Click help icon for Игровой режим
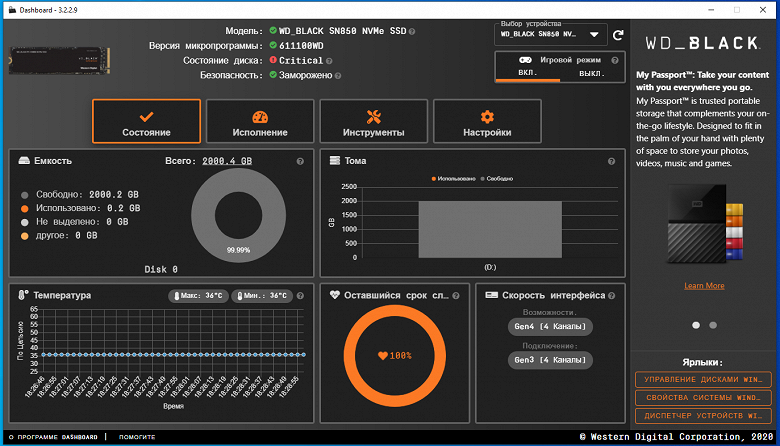The height and width of the screenshot is (446, 780). coord(615,60)
